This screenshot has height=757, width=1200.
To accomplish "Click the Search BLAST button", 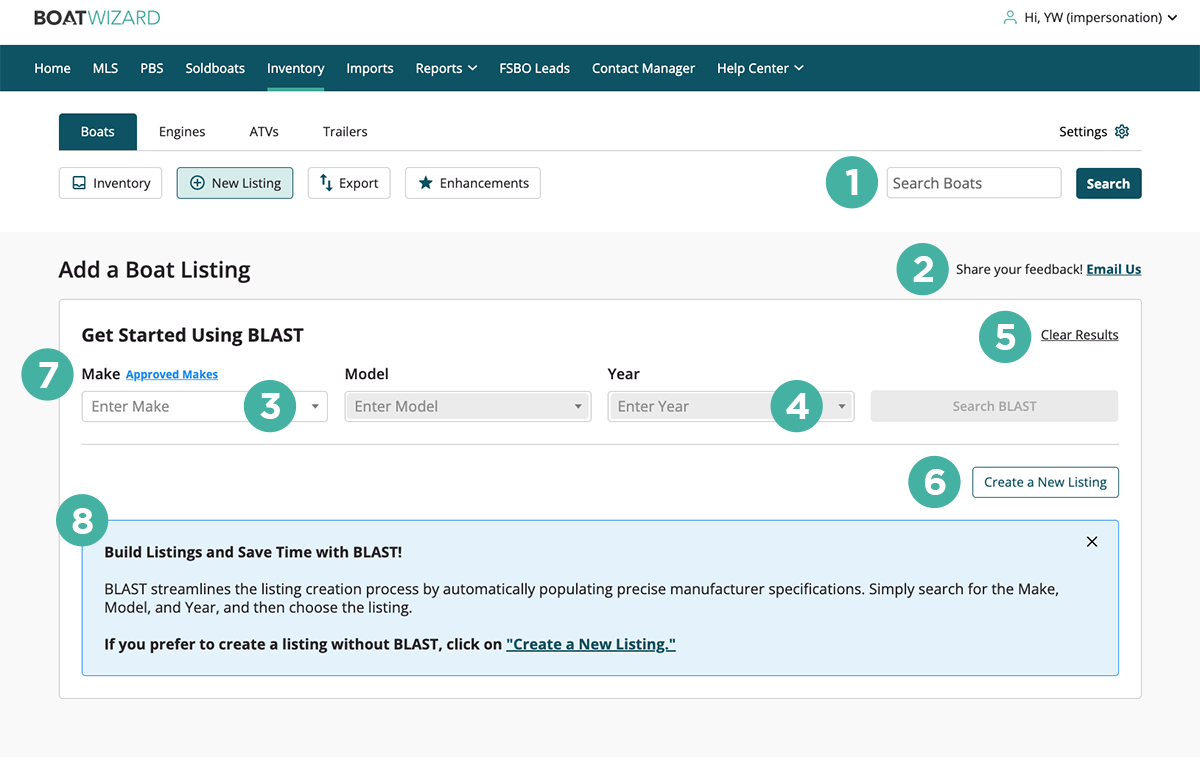I will coord(994,406).
